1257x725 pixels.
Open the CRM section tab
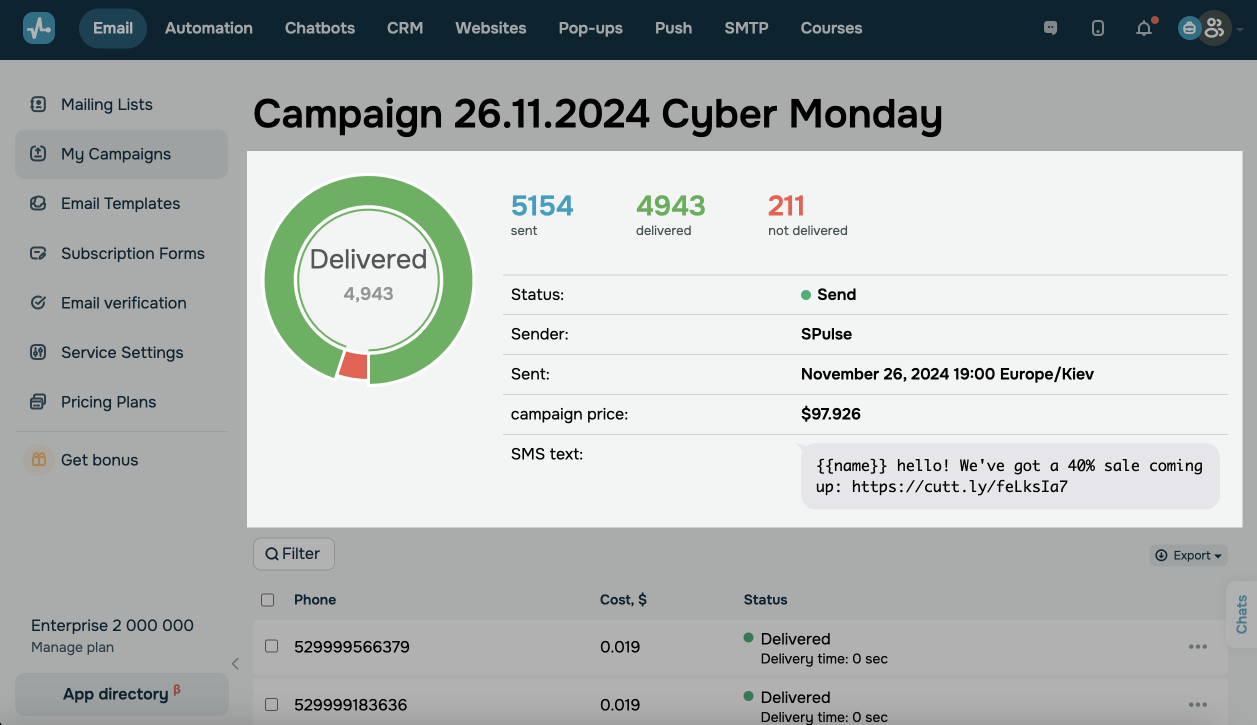pos(405,28)
